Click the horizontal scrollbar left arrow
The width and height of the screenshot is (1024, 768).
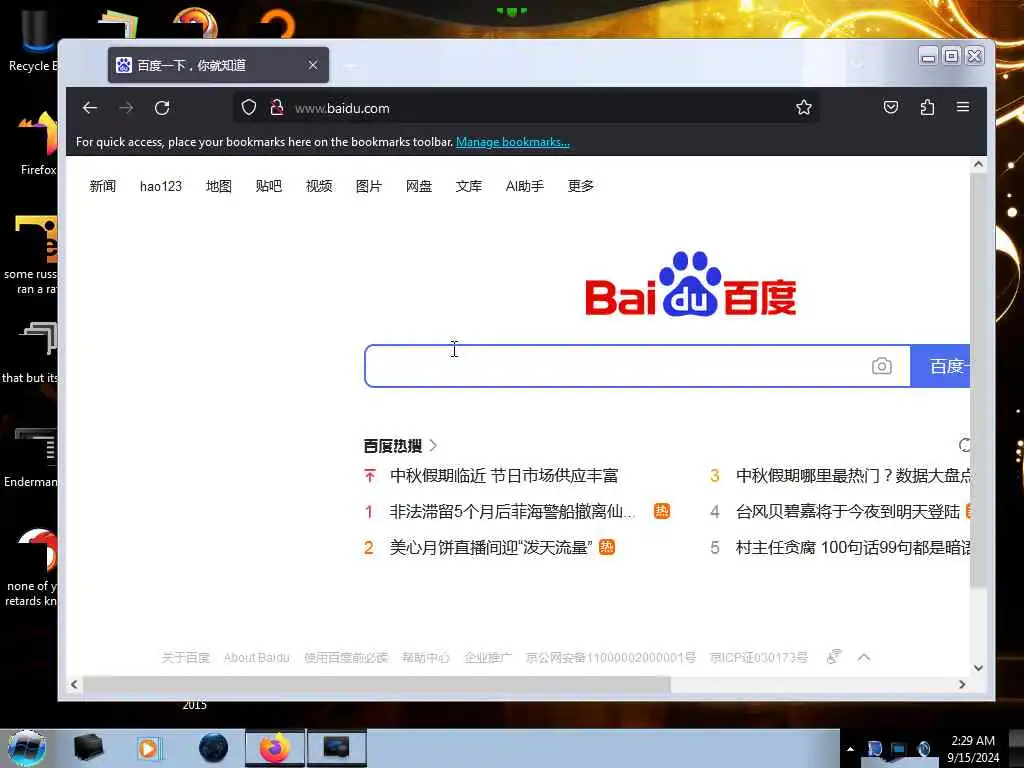pyautogui.click(x=74, y=684)
